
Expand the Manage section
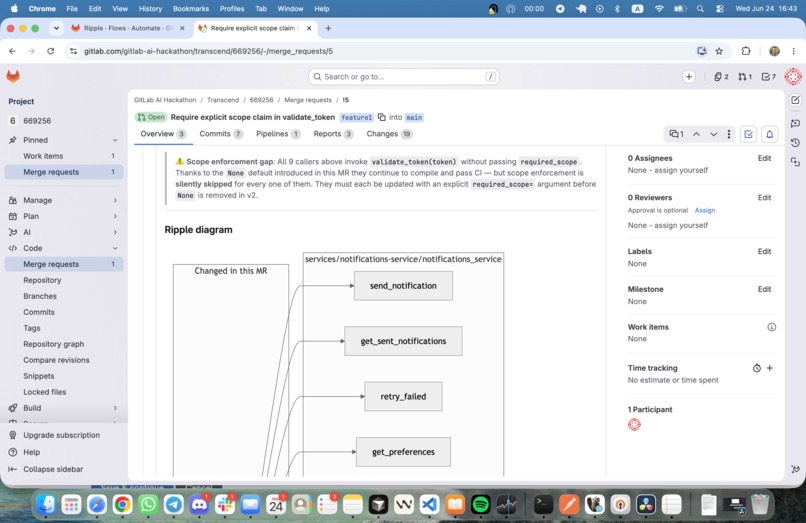tap(115, 200)
